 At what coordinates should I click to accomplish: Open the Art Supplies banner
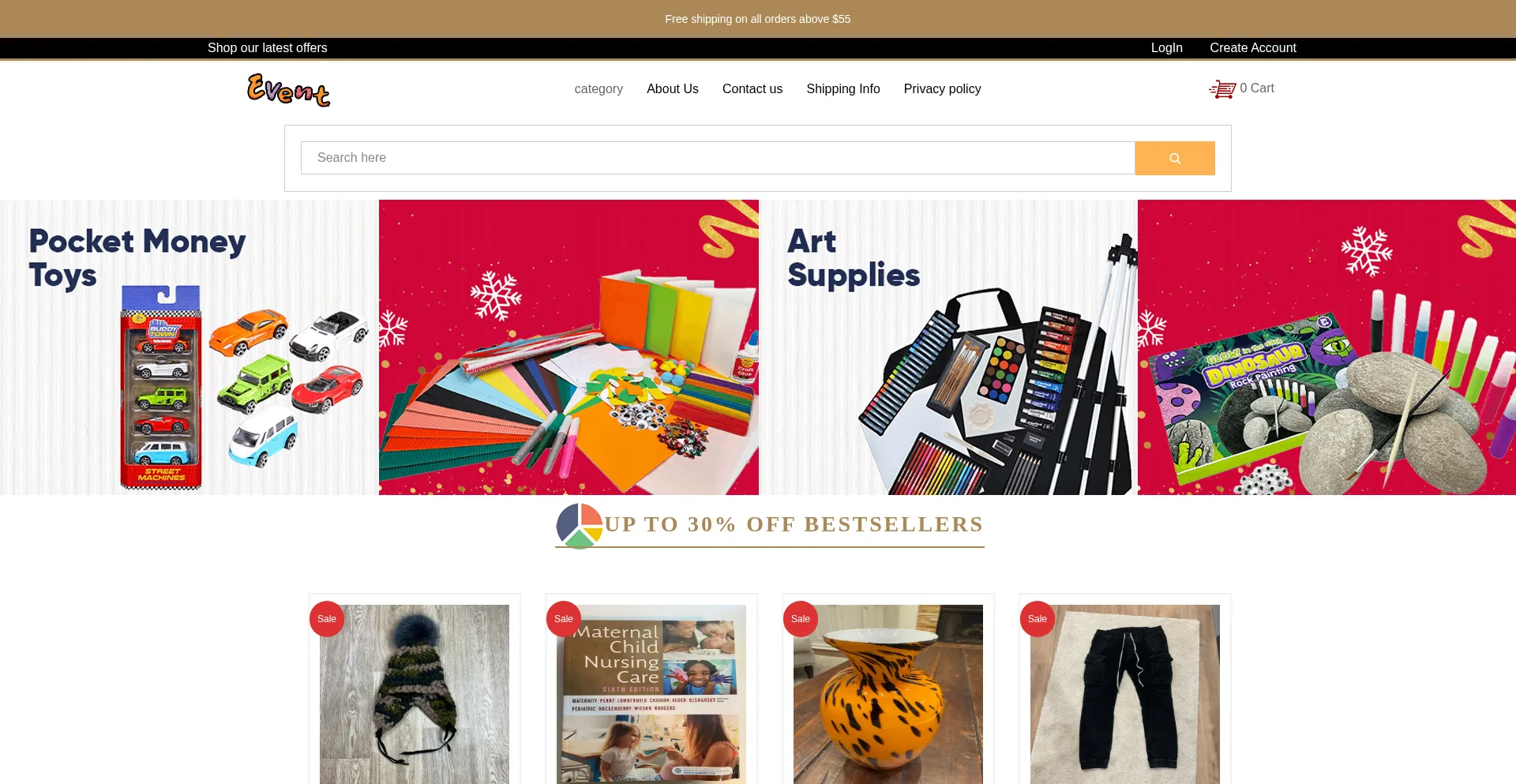coord(948,347)
